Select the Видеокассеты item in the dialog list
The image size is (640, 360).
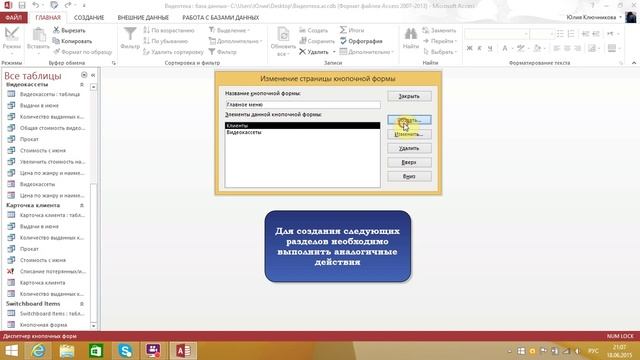pos(302,132)
